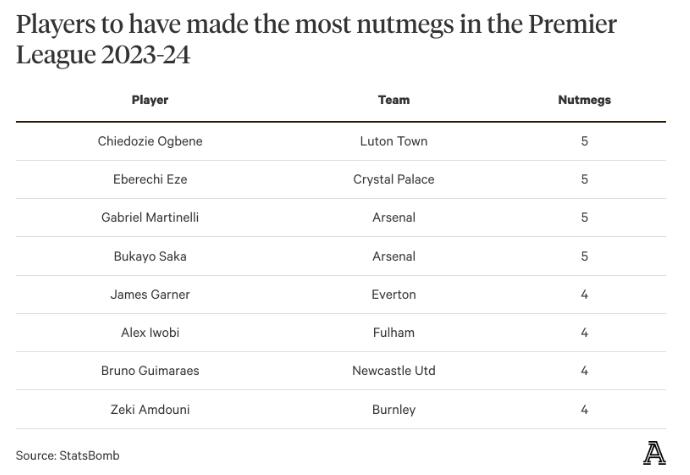Select Zeki Amdouni player cell
Screen dimensions: 690x475
click(150, 409)
